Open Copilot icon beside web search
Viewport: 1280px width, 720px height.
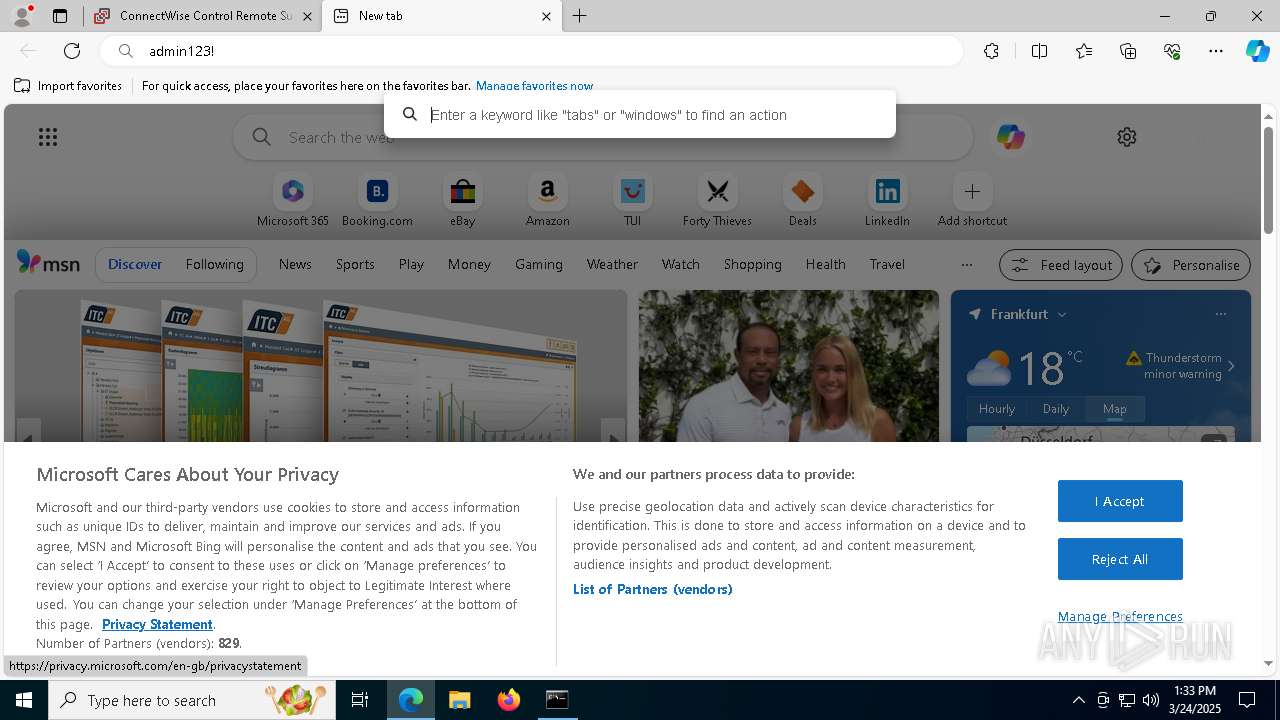[1010, 137]
